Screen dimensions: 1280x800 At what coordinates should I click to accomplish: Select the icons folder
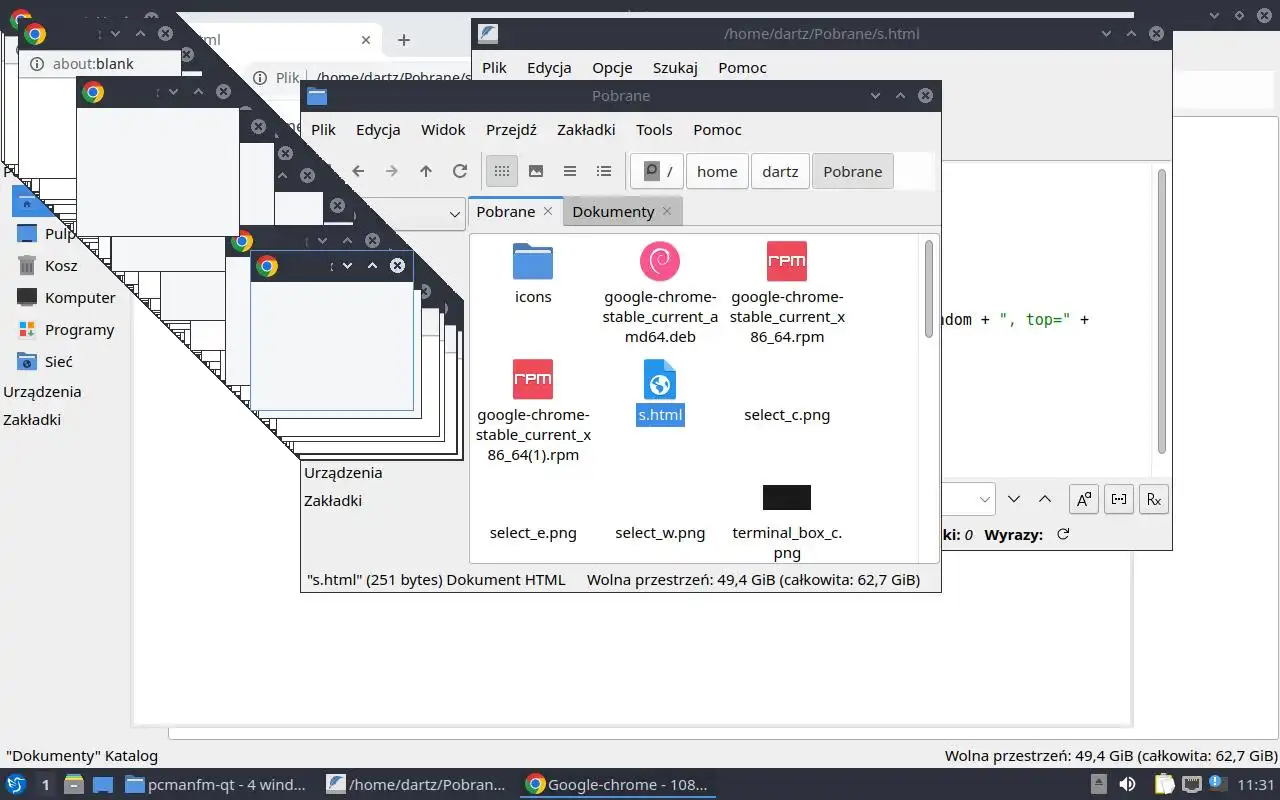click(x=533, y=272)
